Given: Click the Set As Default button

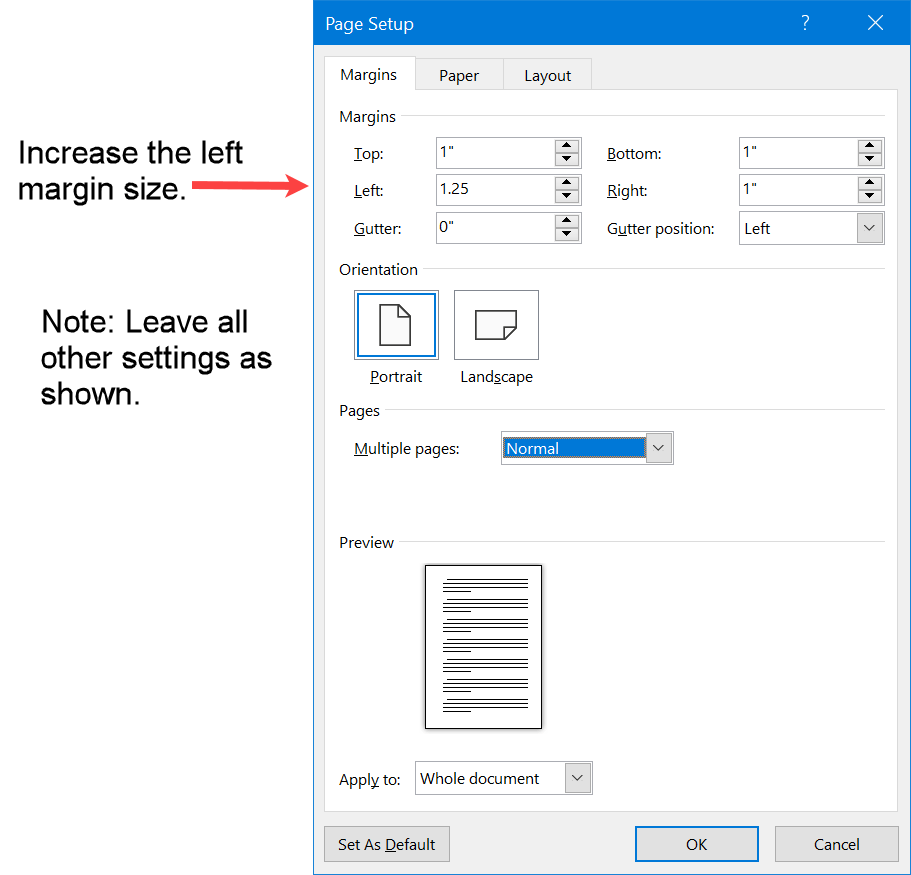Looking at the screenshot, I should tap(386, 844).
